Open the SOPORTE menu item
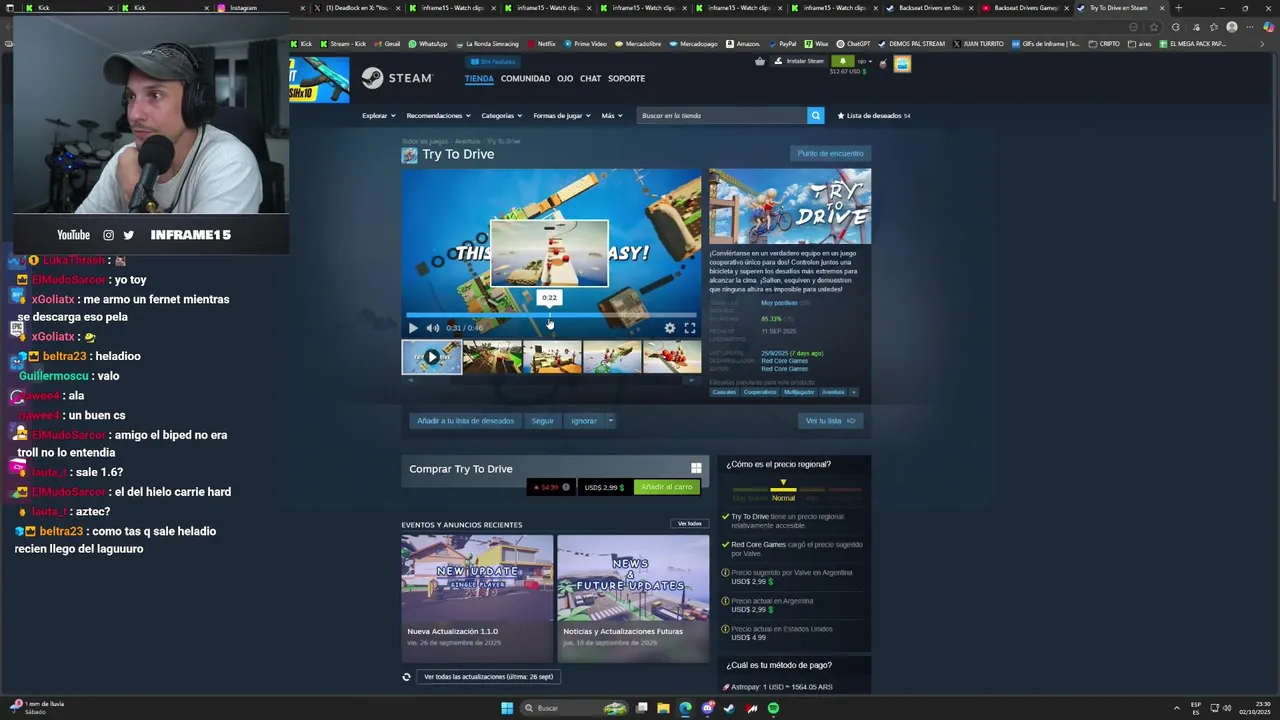 [x=627, y=79]
